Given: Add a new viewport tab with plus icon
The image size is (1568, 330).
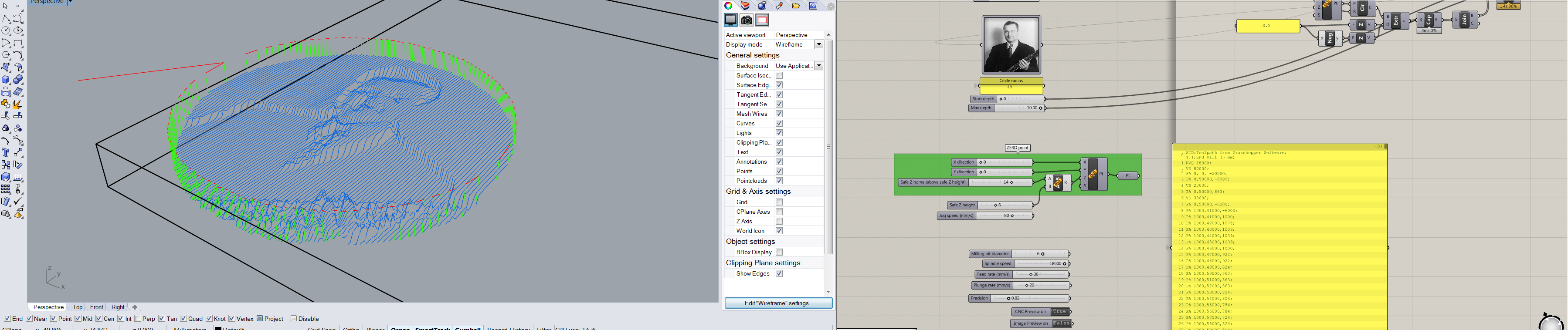Looking at the screenshot, I should click(135, 307).
